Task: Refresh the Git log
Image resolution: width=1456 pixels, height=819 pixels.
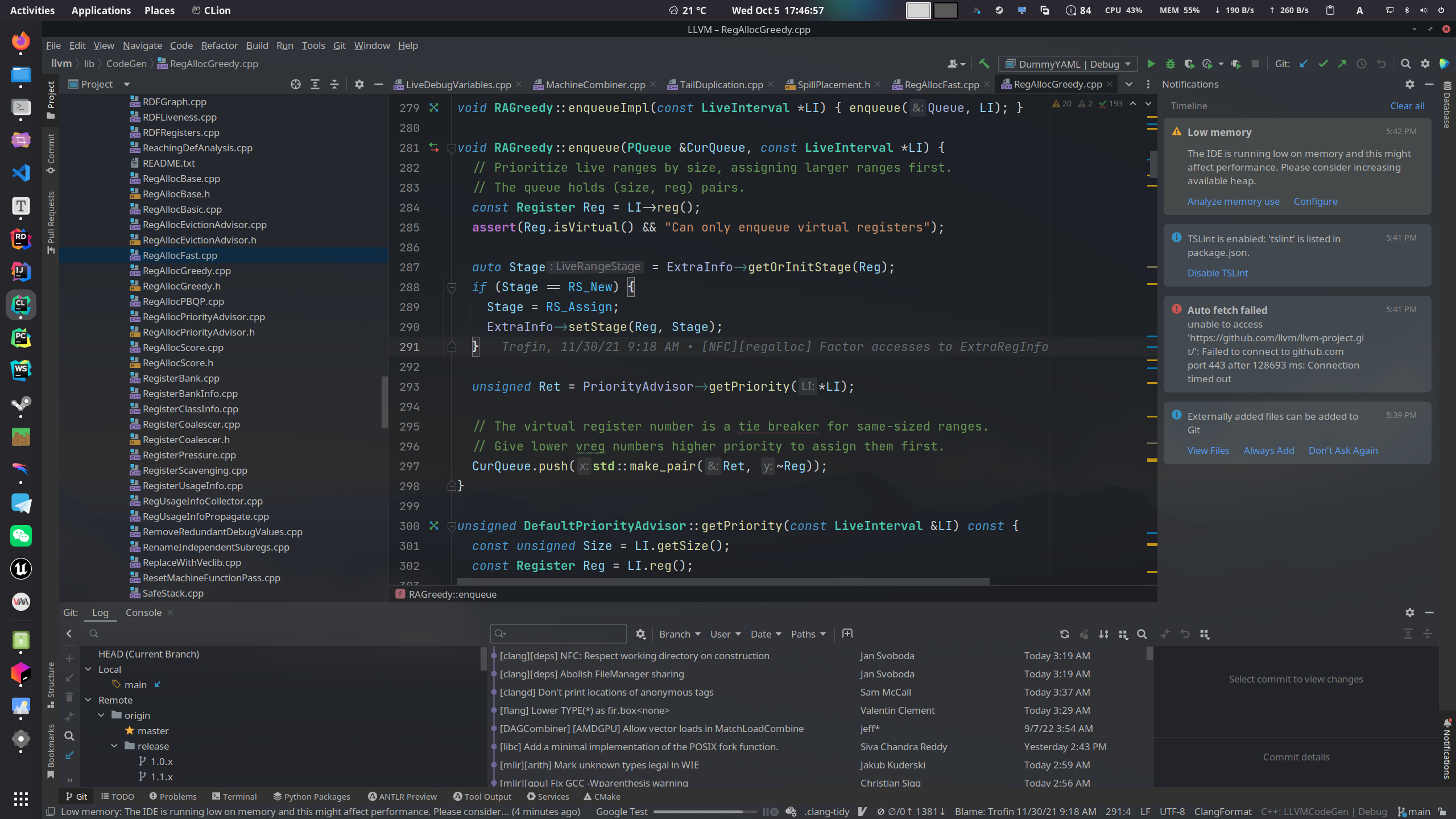Action: (1064, 634)
